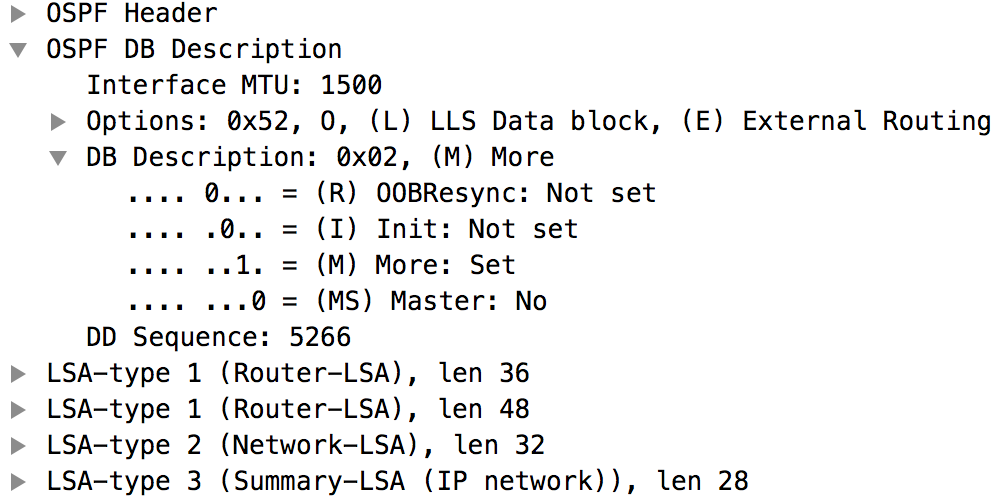Highlight the DB Description: 0x02 row
This screenshot has width=1000, height=498.
(320, 158)
